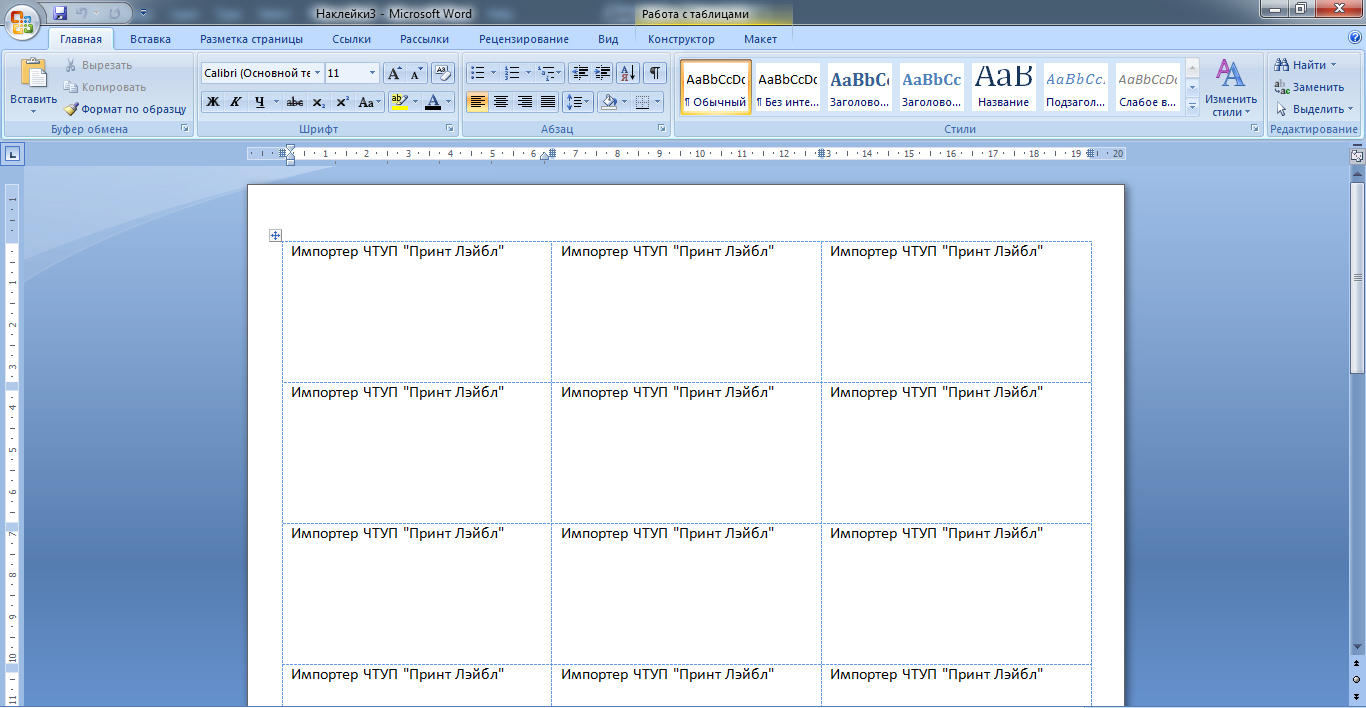Apply the Подзаголовок style
1366x708 pixels.
(1075, 87)
